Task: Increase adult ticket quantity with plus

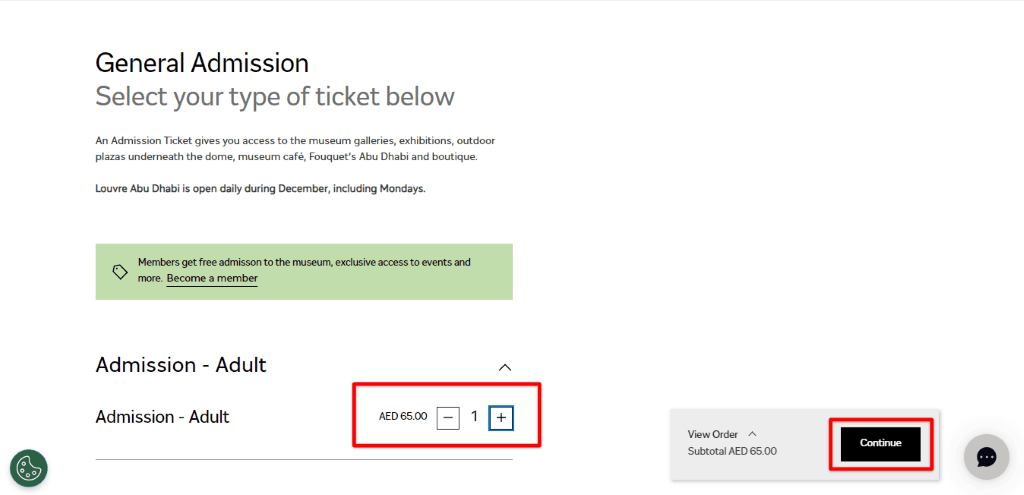Action: [x=501, y=418]
